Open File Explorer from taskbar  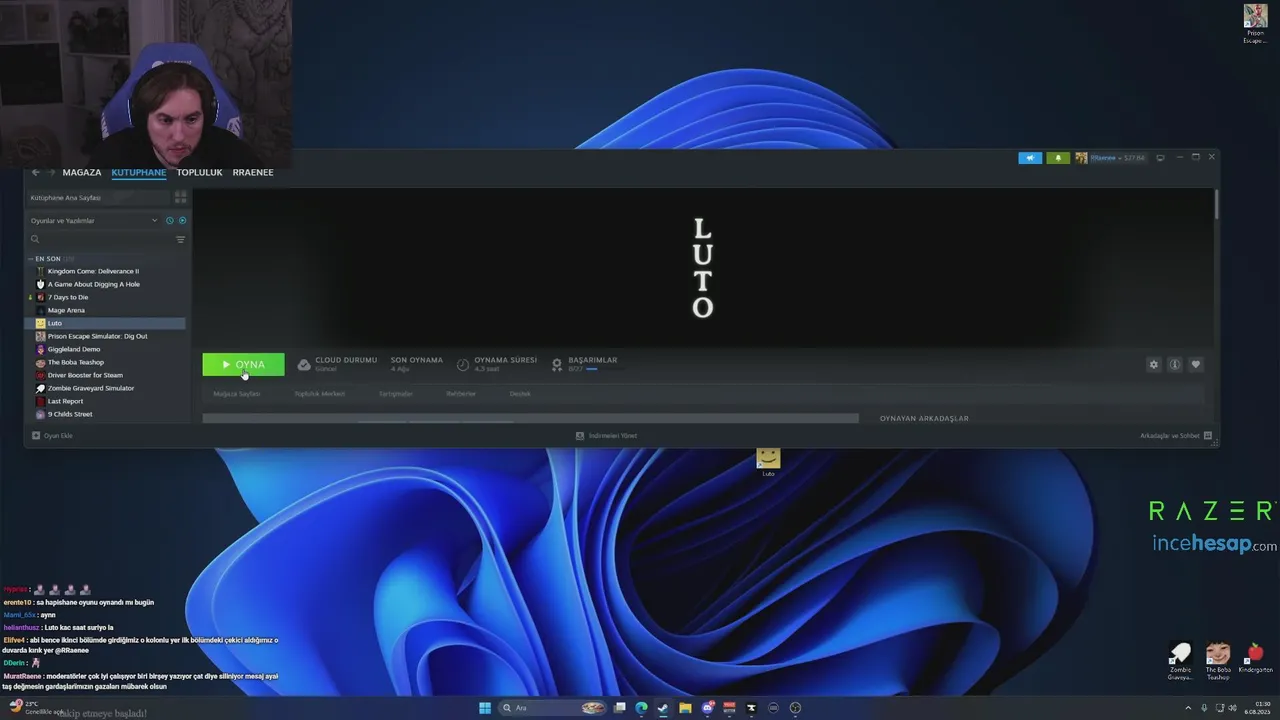tap(685, 708)
